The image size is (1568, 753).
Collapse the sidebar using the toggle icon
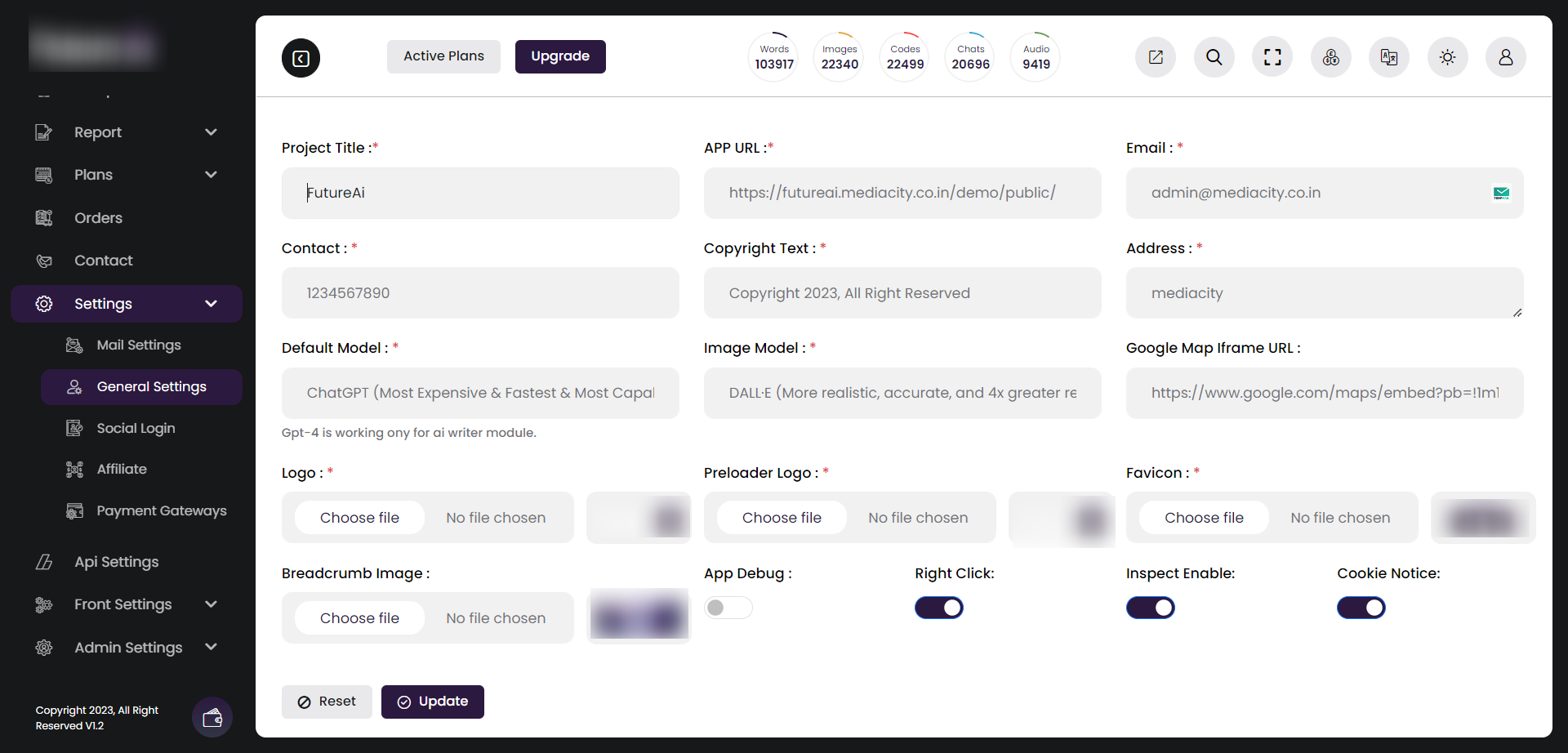click(300, 57)
